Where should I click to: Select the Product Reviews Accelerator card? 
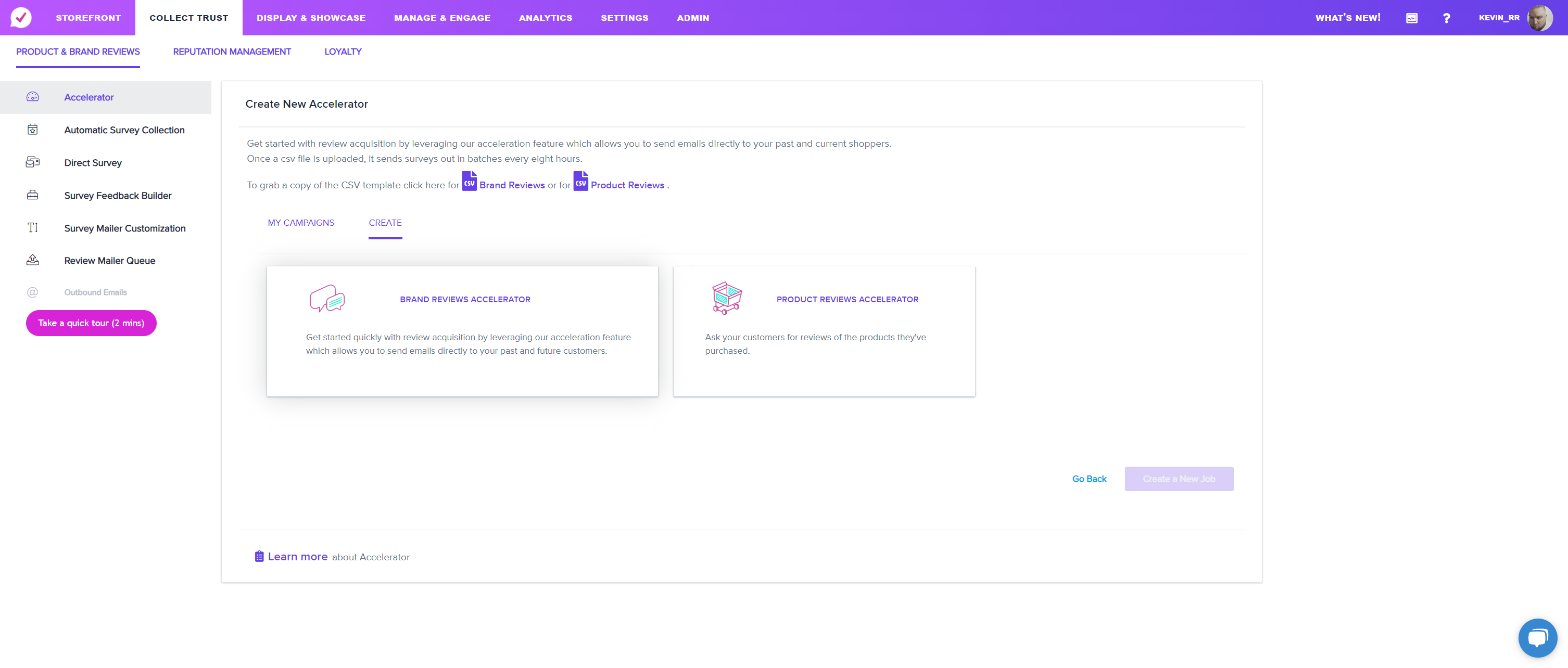click(824, 331)
